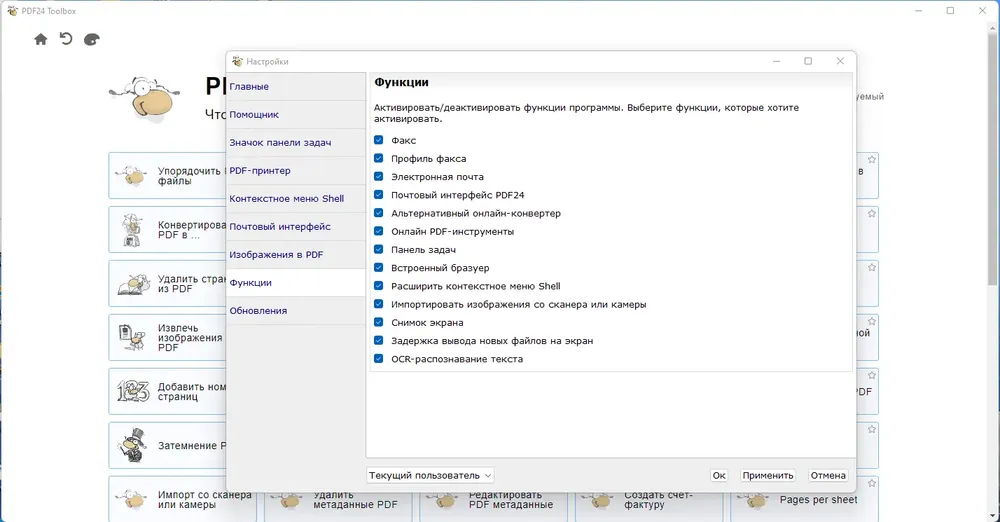Select the Функции section

[296, 283]
